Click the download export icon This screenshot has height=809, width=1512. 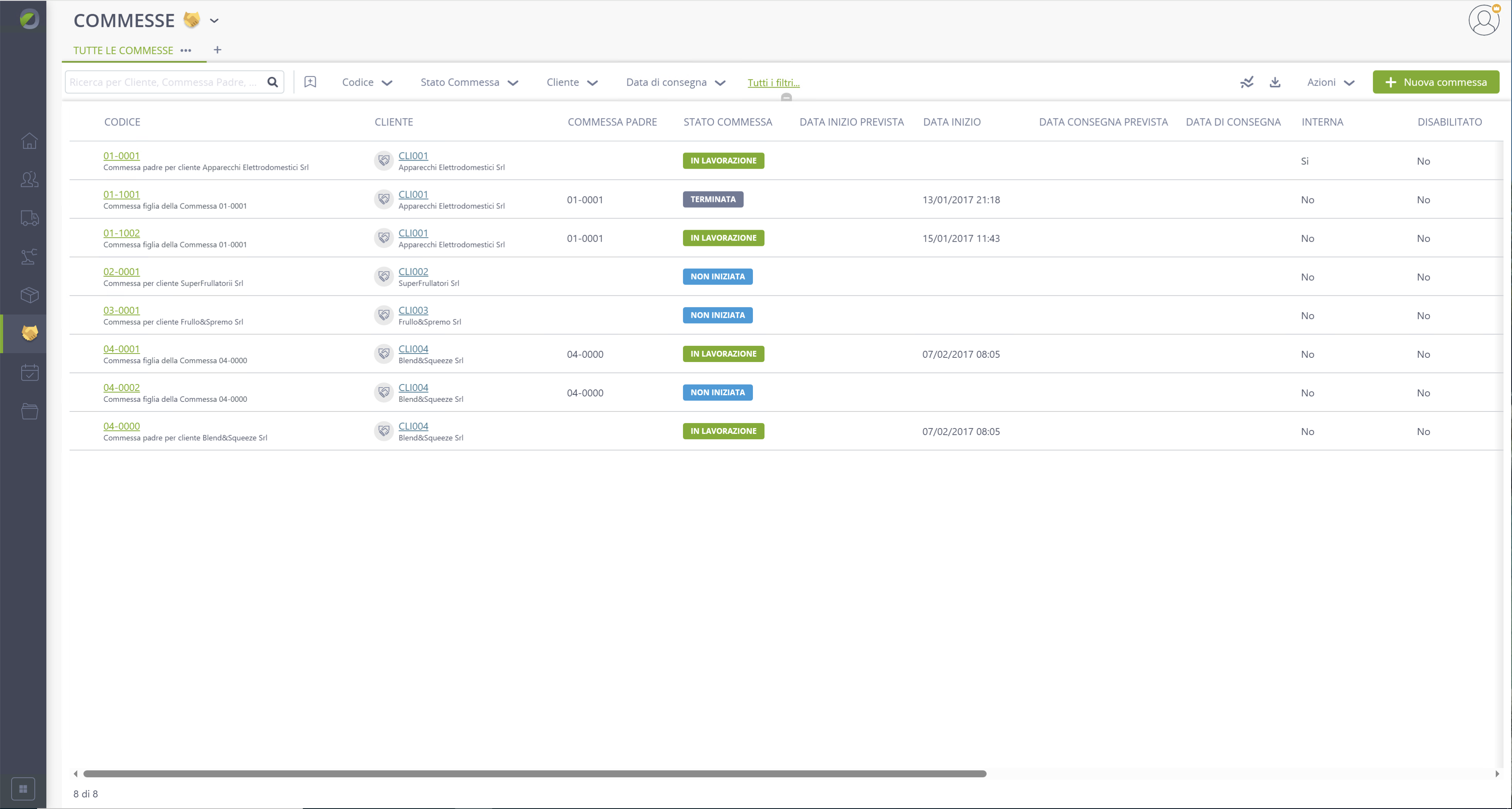tap(1275, 82)
